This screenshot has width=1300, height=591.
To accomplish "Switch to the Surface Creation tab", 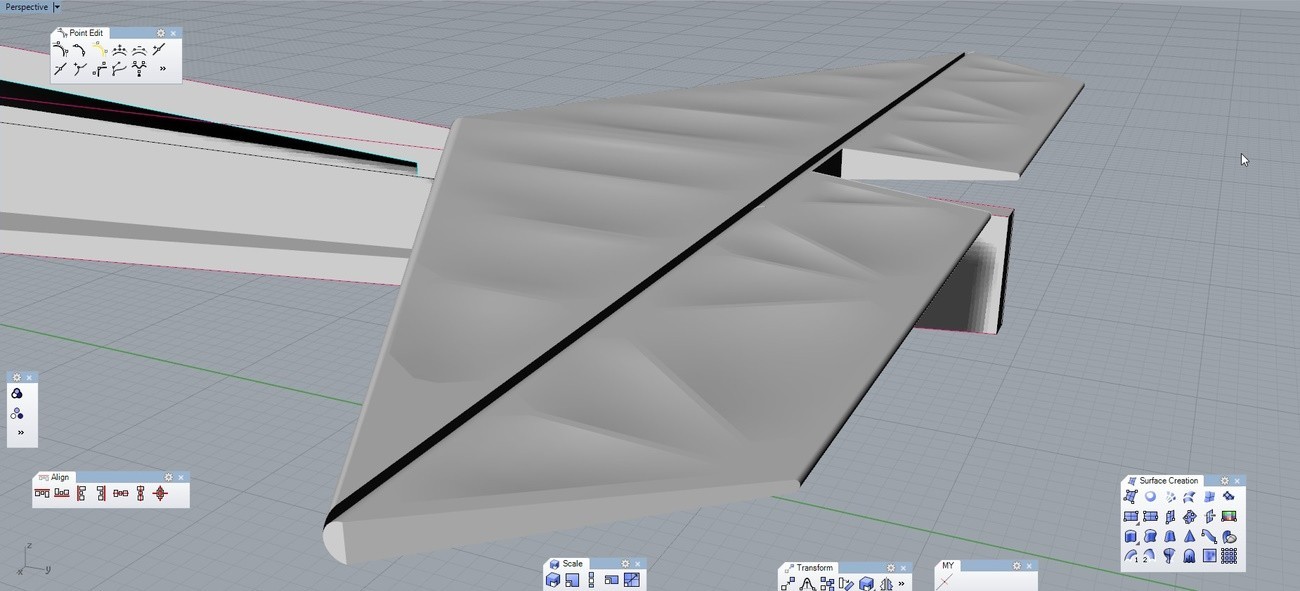I will point(1167,481).
